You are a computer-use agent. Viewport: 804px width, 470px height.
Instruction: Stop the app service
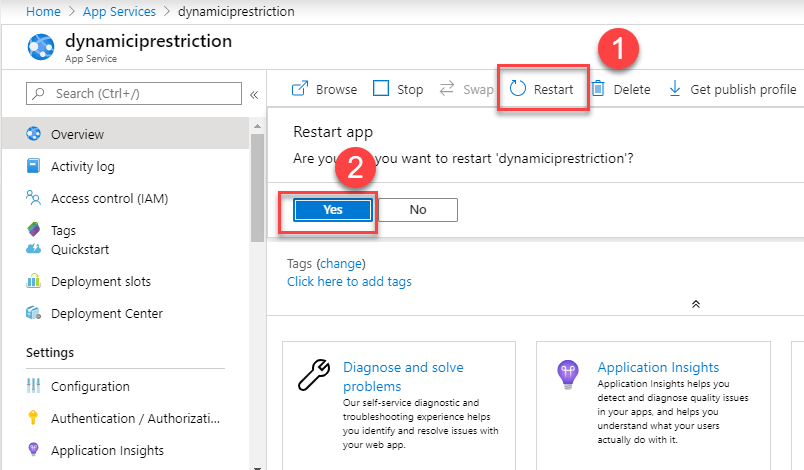(398, 89)
